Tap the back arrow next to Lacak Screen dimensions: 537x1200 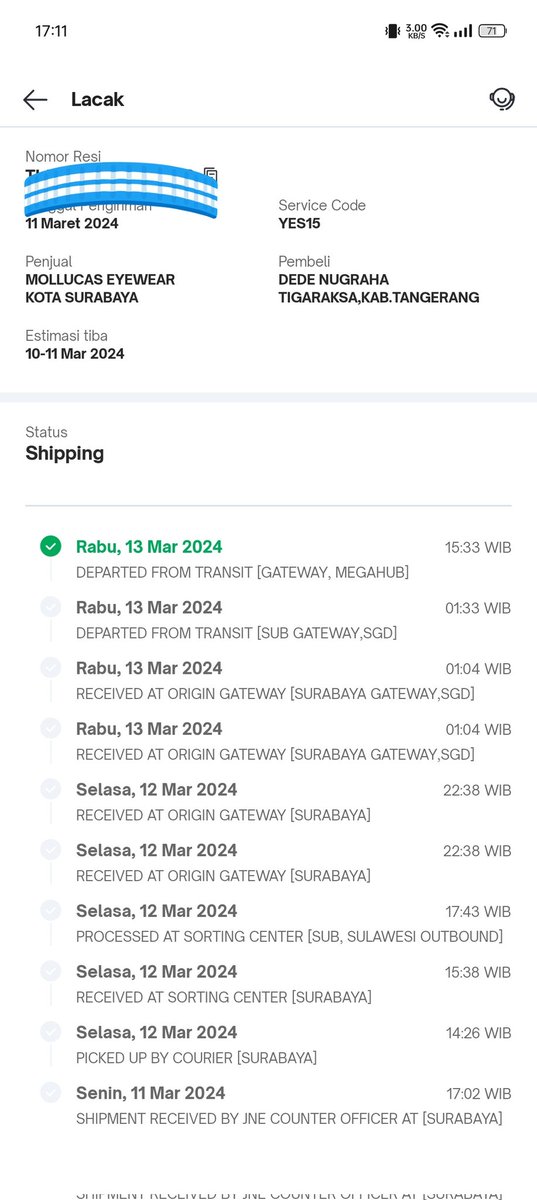point(35,99)
